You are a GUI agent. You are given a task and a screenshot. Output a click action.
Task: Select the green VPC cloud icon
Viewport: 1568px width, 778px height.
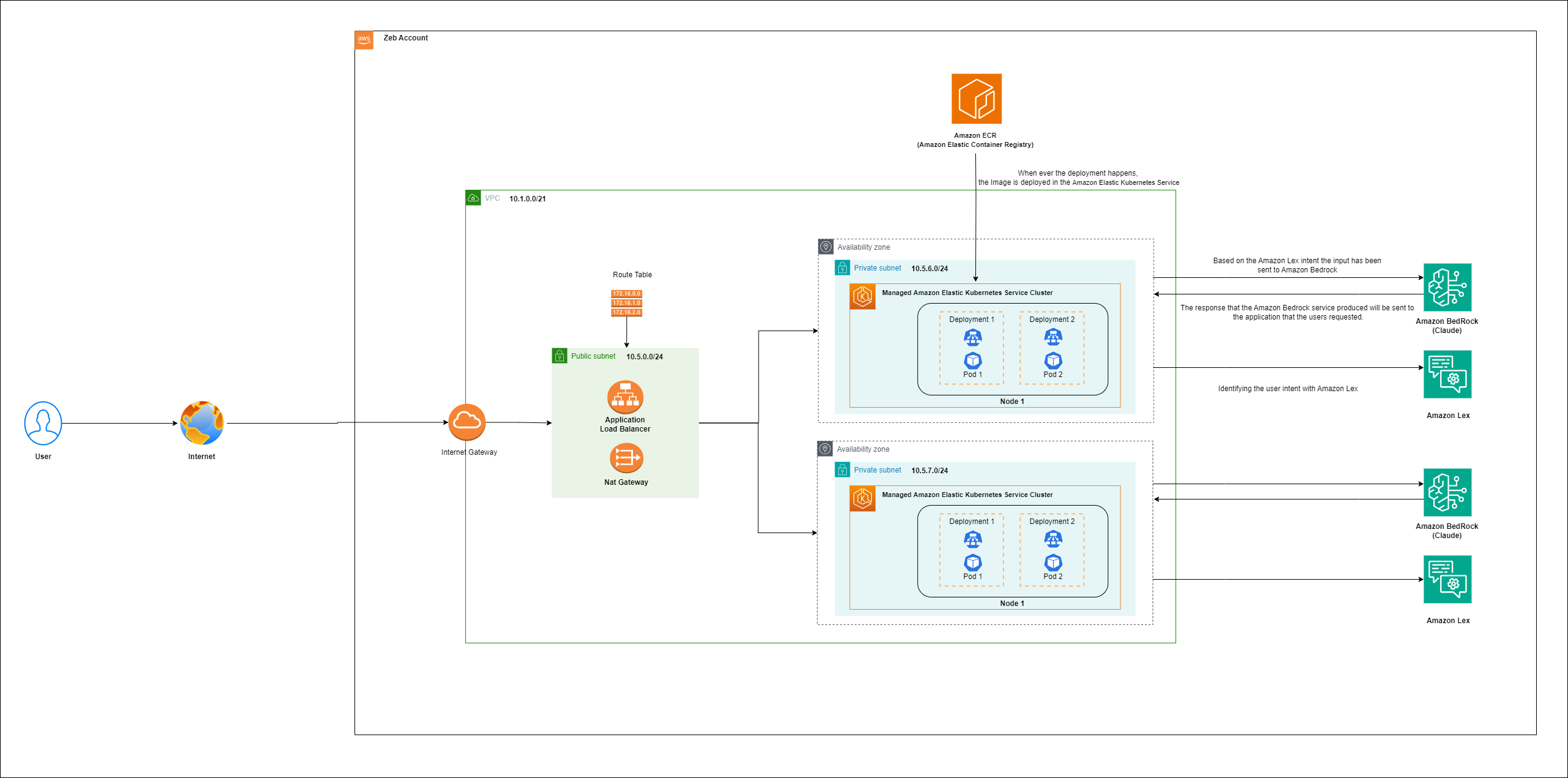[x=473, y=198]
